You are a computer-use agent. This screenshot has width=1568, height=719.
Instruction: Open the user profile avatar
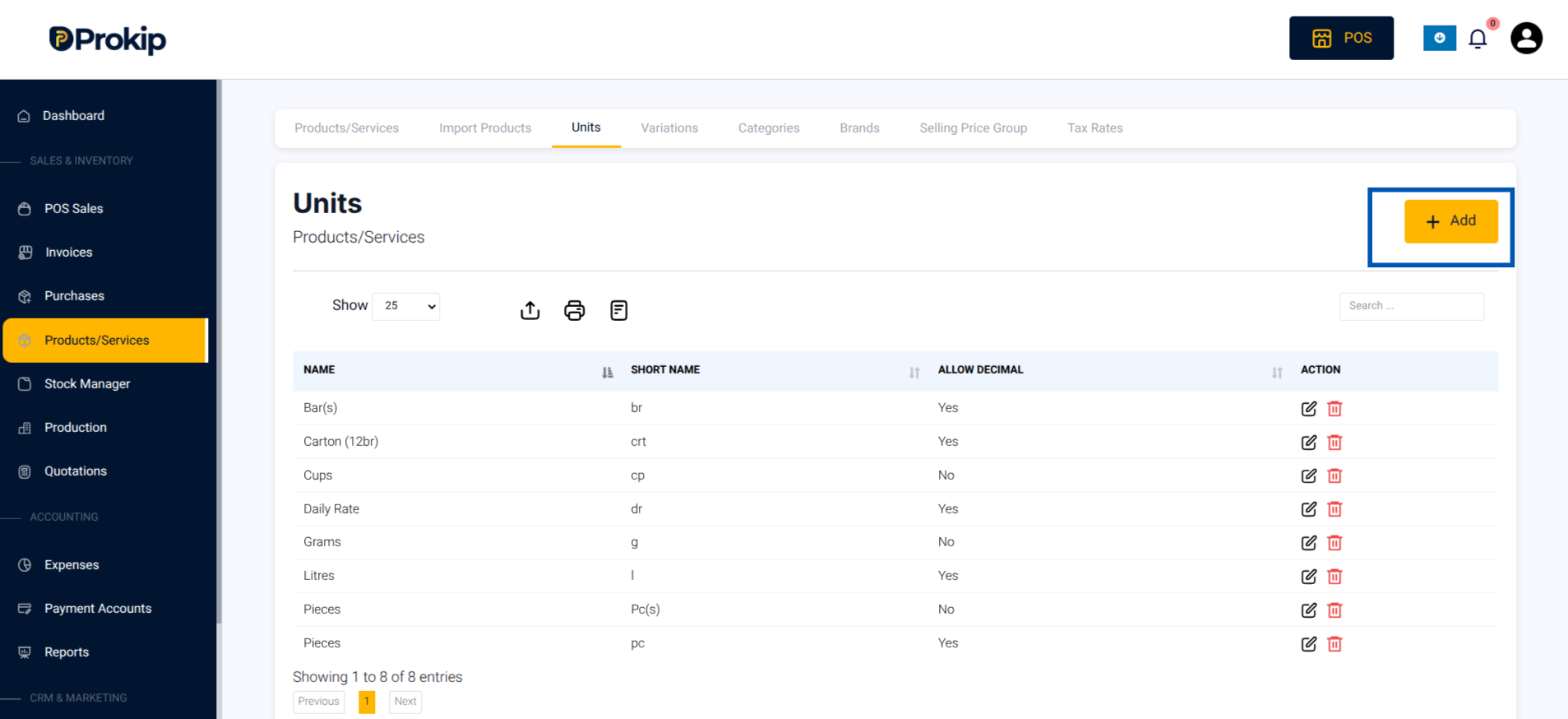click(x=1526, y=38)
